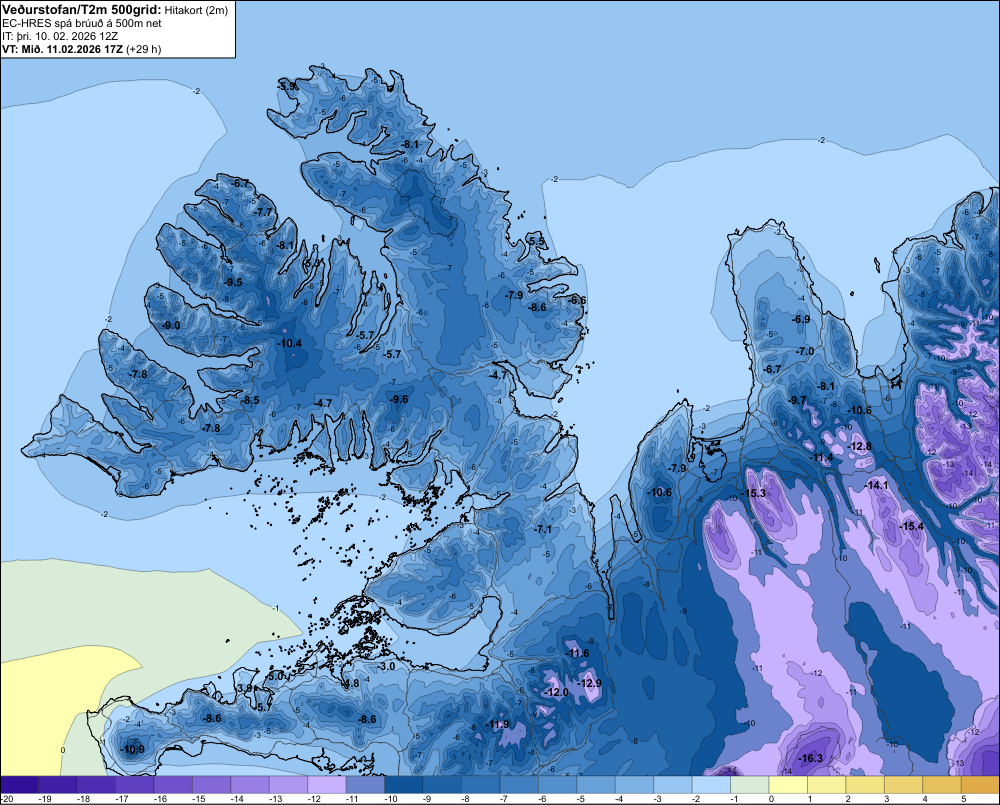
Task: Click the 'VT: Mið. 11.02.2026 17Z' valid time
Action: click(x=62, y=50)
